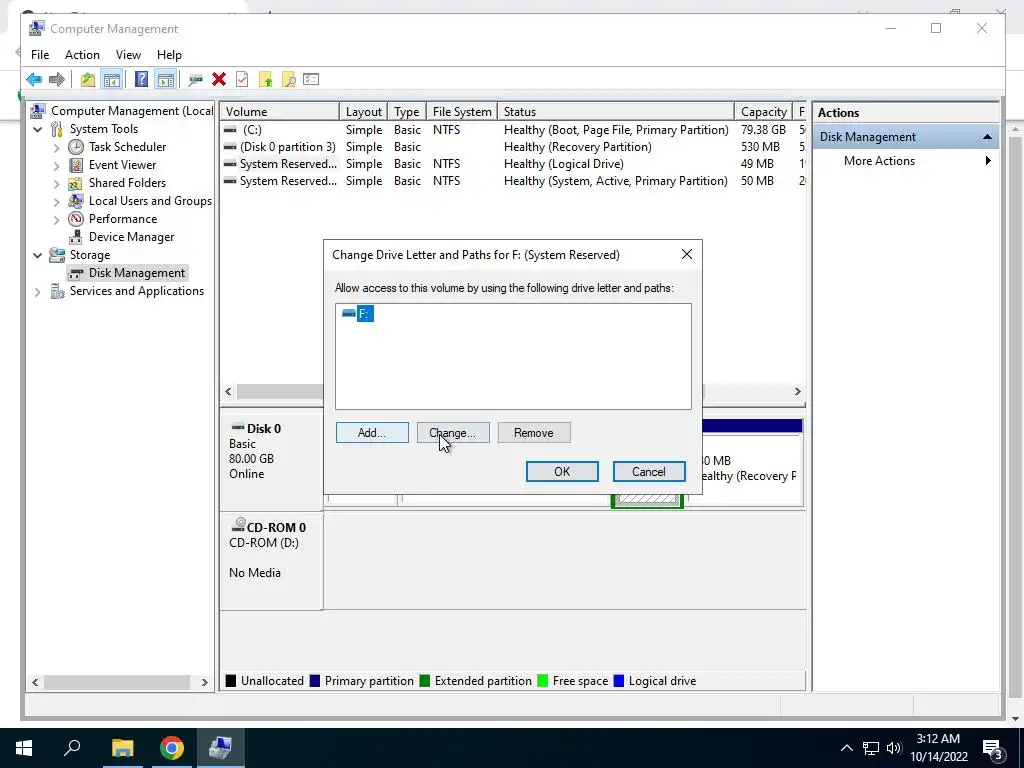Click the Layout column header
Viewport: 1024px width, 768px height.
364,112
